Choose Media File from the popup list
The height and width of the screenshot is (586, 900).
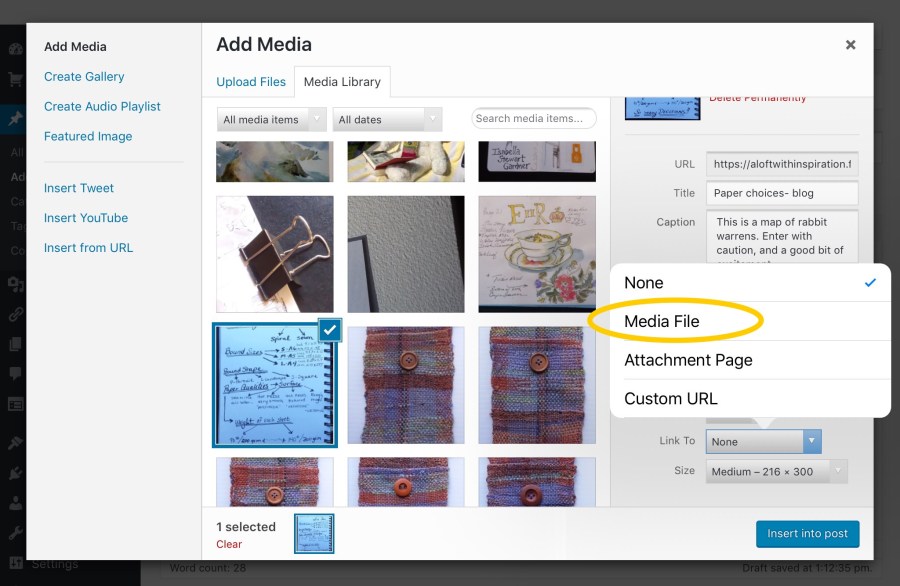(x=662, y=321)
